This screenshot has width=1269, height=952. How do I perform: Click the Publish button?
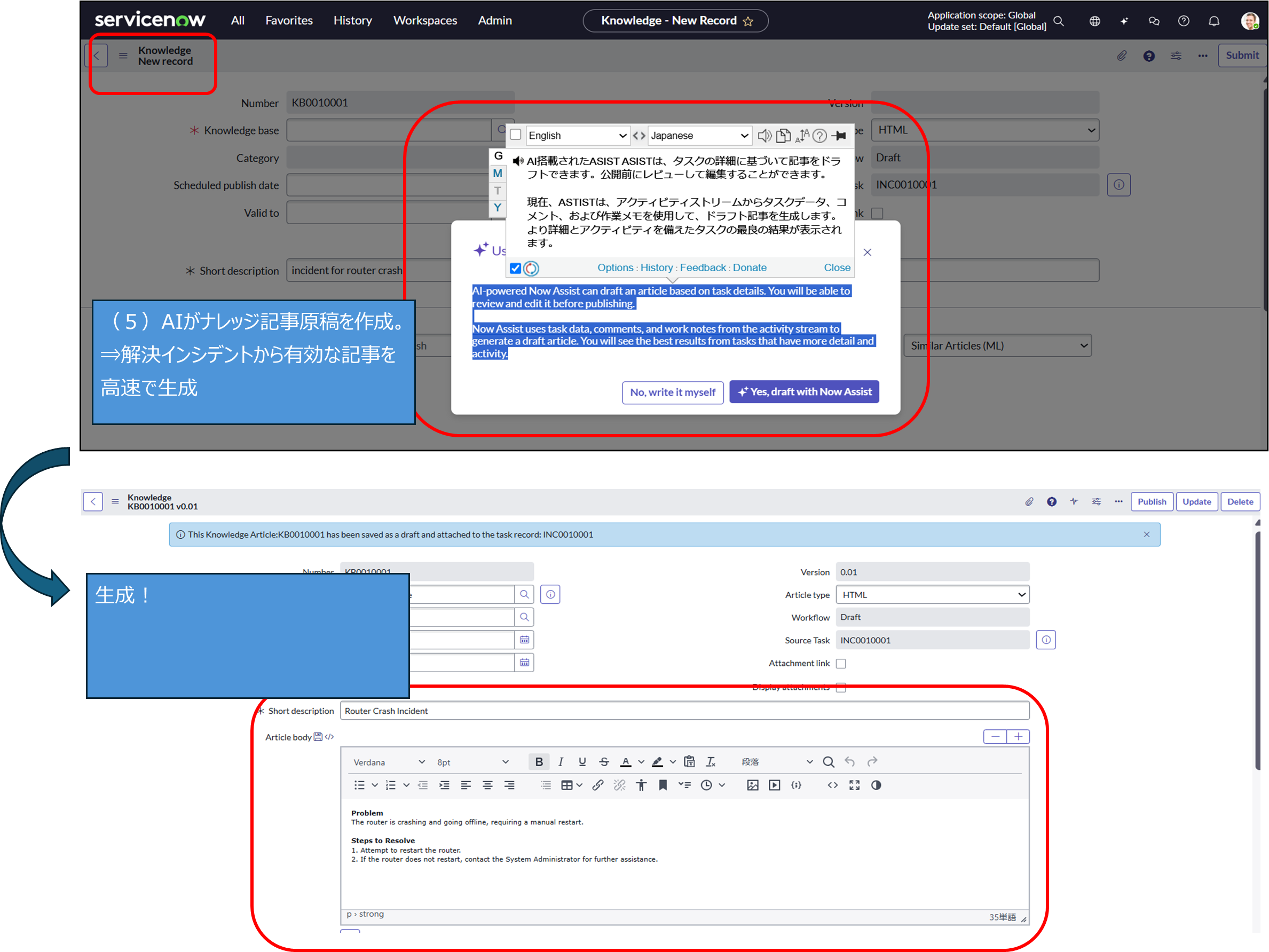click(1152, 501)
